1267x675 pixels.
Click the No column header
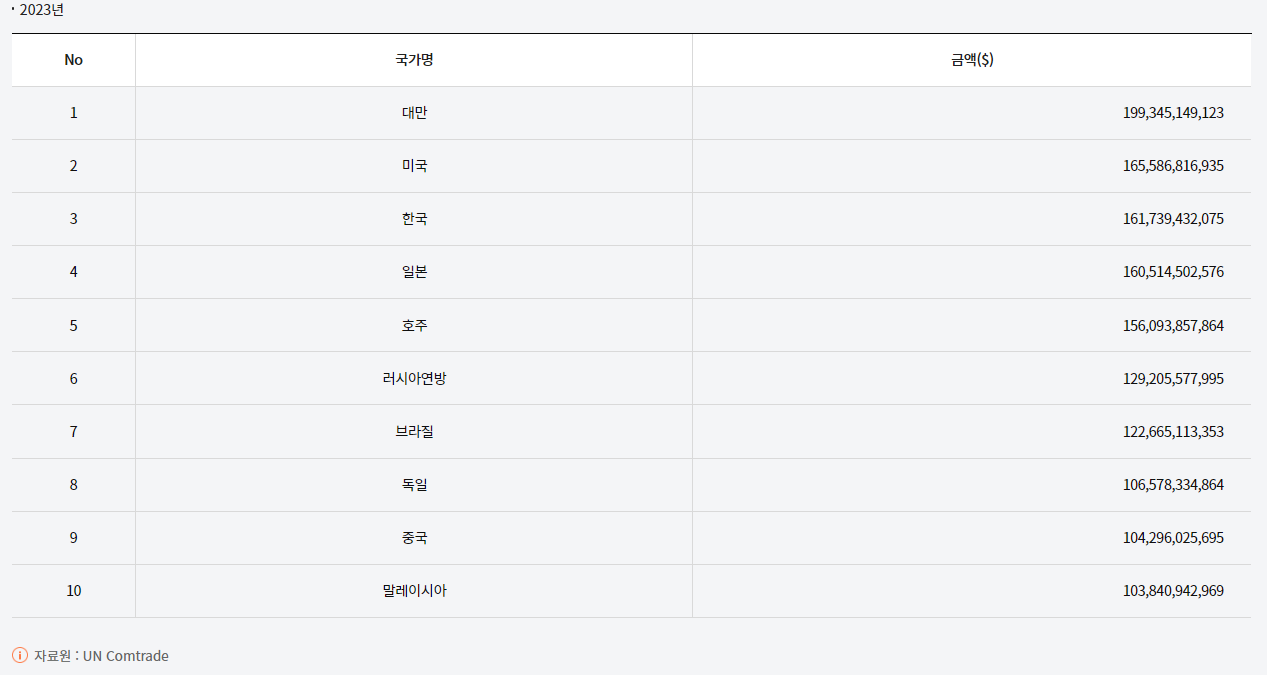tap(73, 60)
